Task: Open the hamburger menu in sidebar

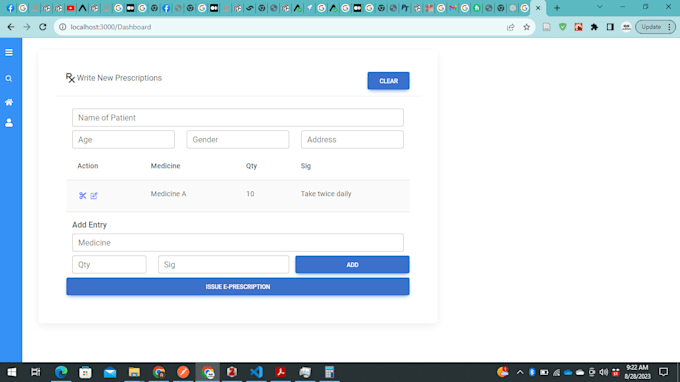Action: pos(9,52)
